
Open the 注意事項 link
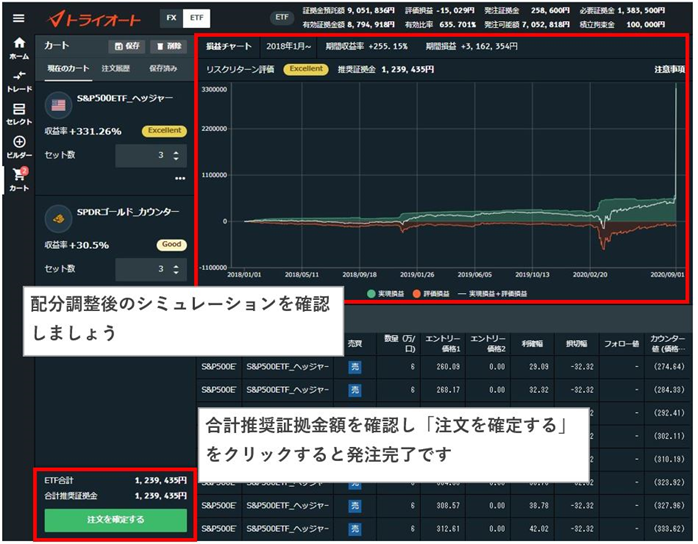[670, 69]
